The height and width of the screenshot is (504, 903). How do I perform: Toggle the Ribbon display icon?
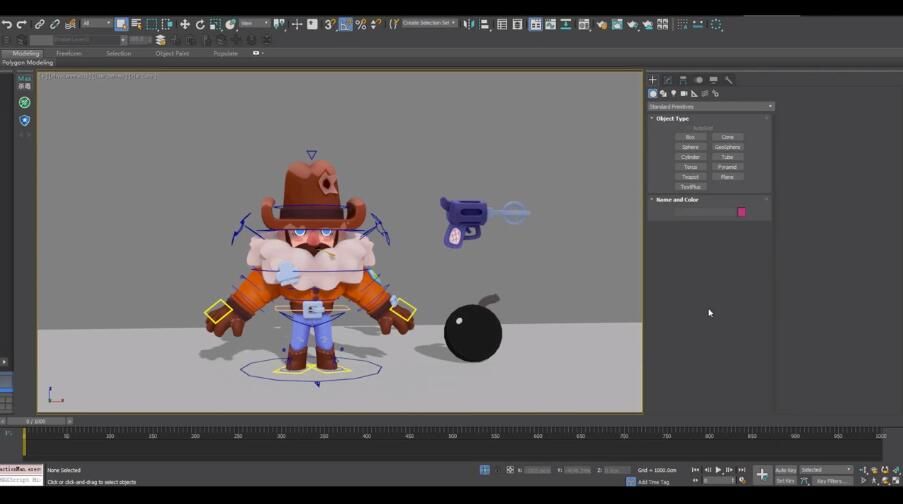pyautogui.click(x=535, y=24)
